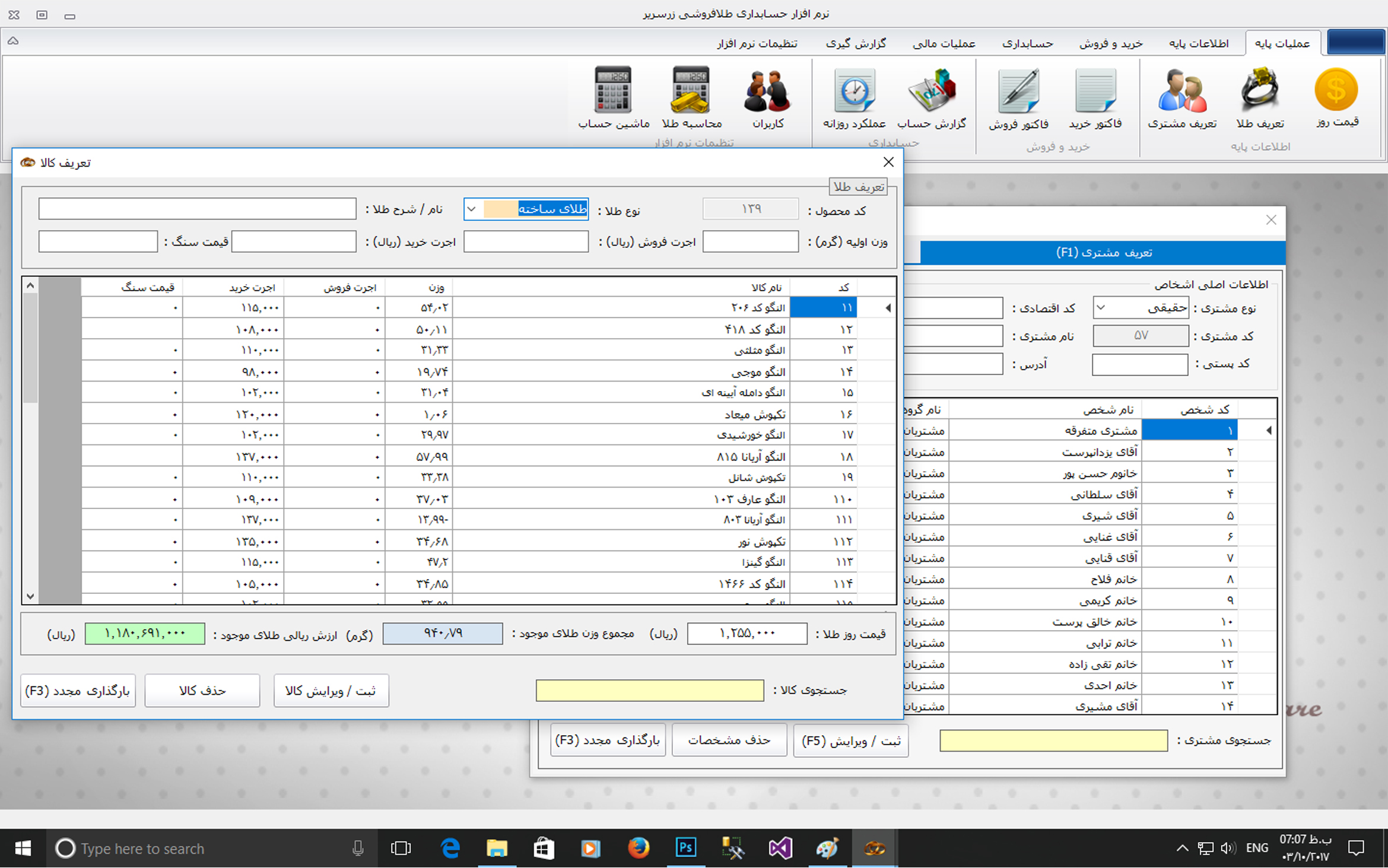Focus the اجرت فروش (ریال) field
Image resolution: width=1388 pixels, height=868 pixels.
point(526,241)
